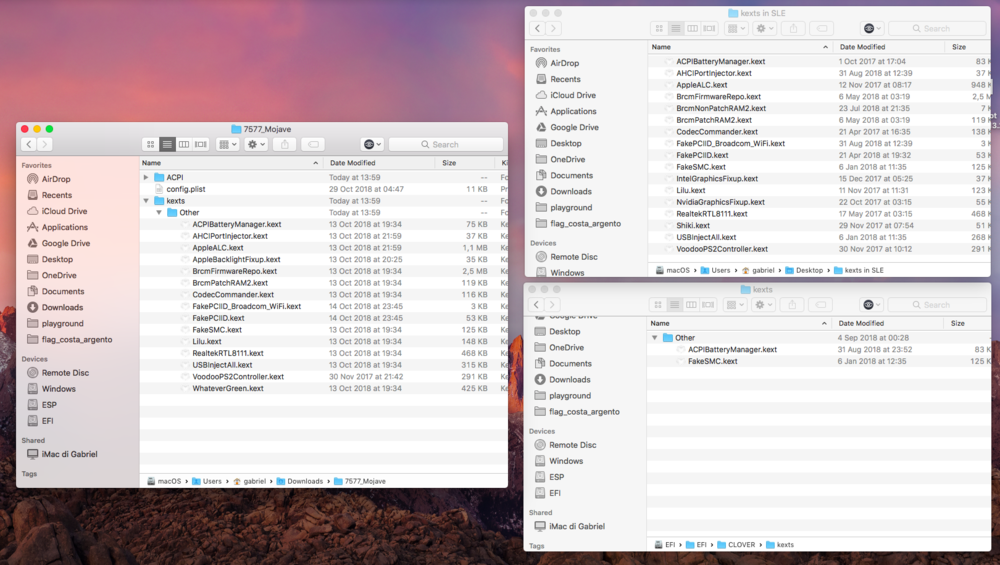The height and width of the screenshot is (565, 1000).
Task: Switch to list view in 7577_Mojave window
Action: (x=167, y=145)
